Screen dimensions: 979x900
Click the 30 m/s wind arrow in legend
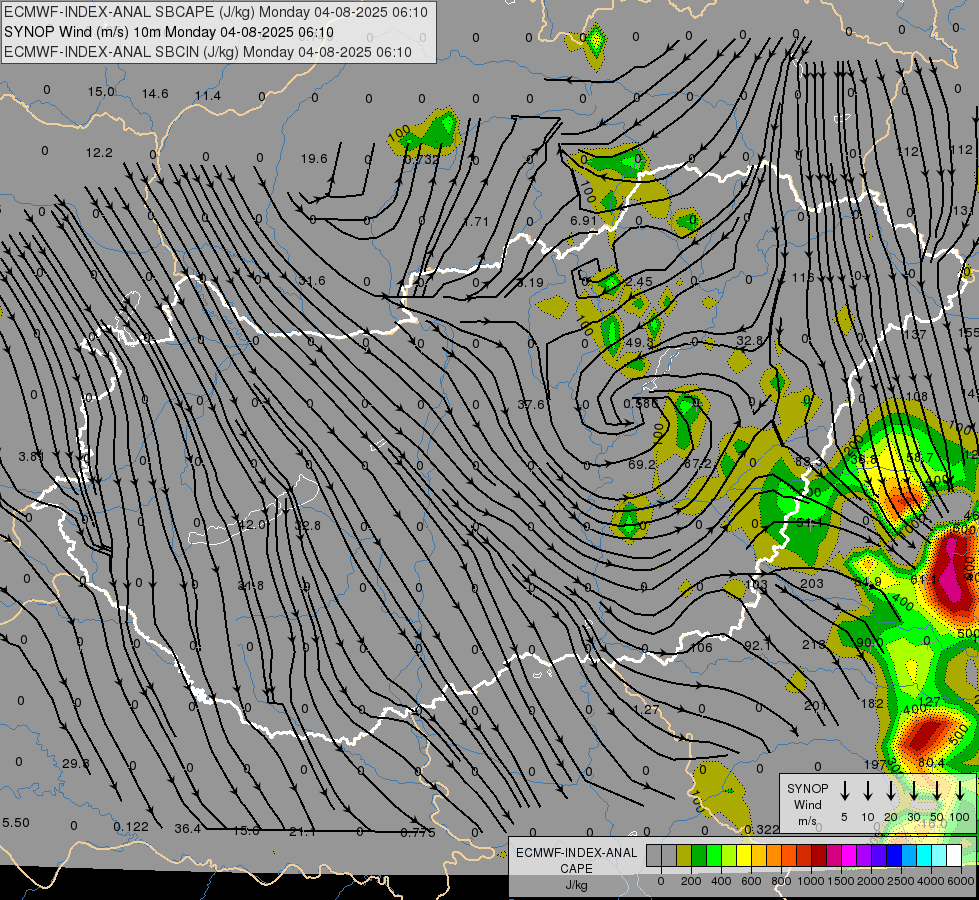(913, 790)
